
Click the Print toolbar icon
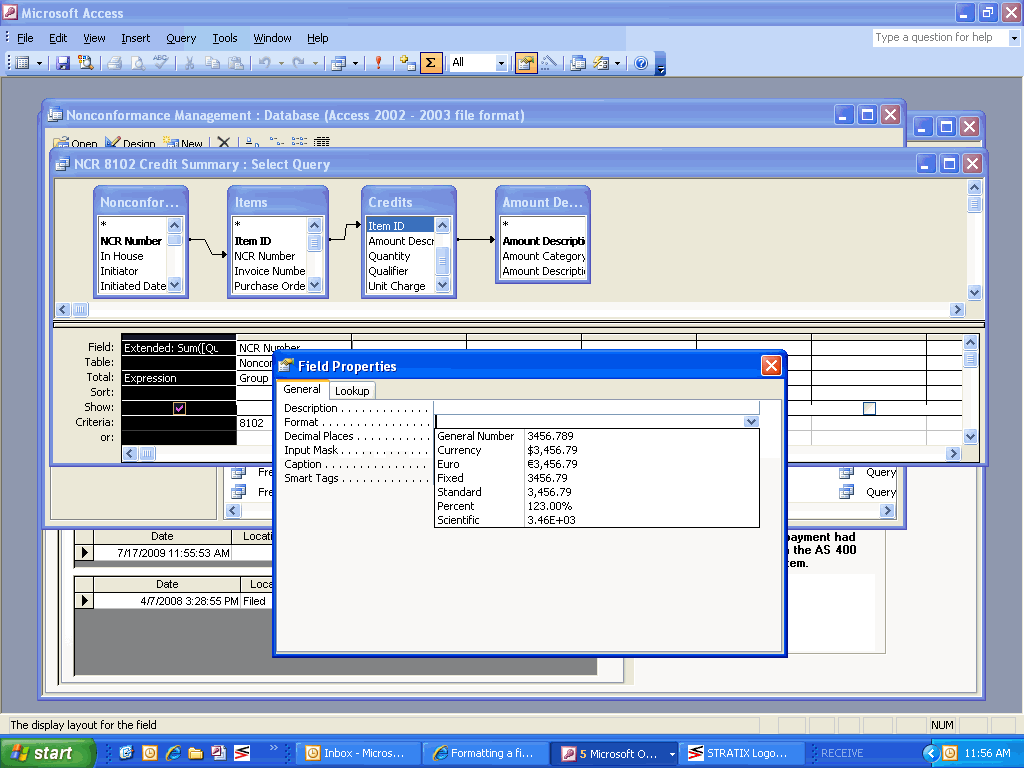click(115, 63)
